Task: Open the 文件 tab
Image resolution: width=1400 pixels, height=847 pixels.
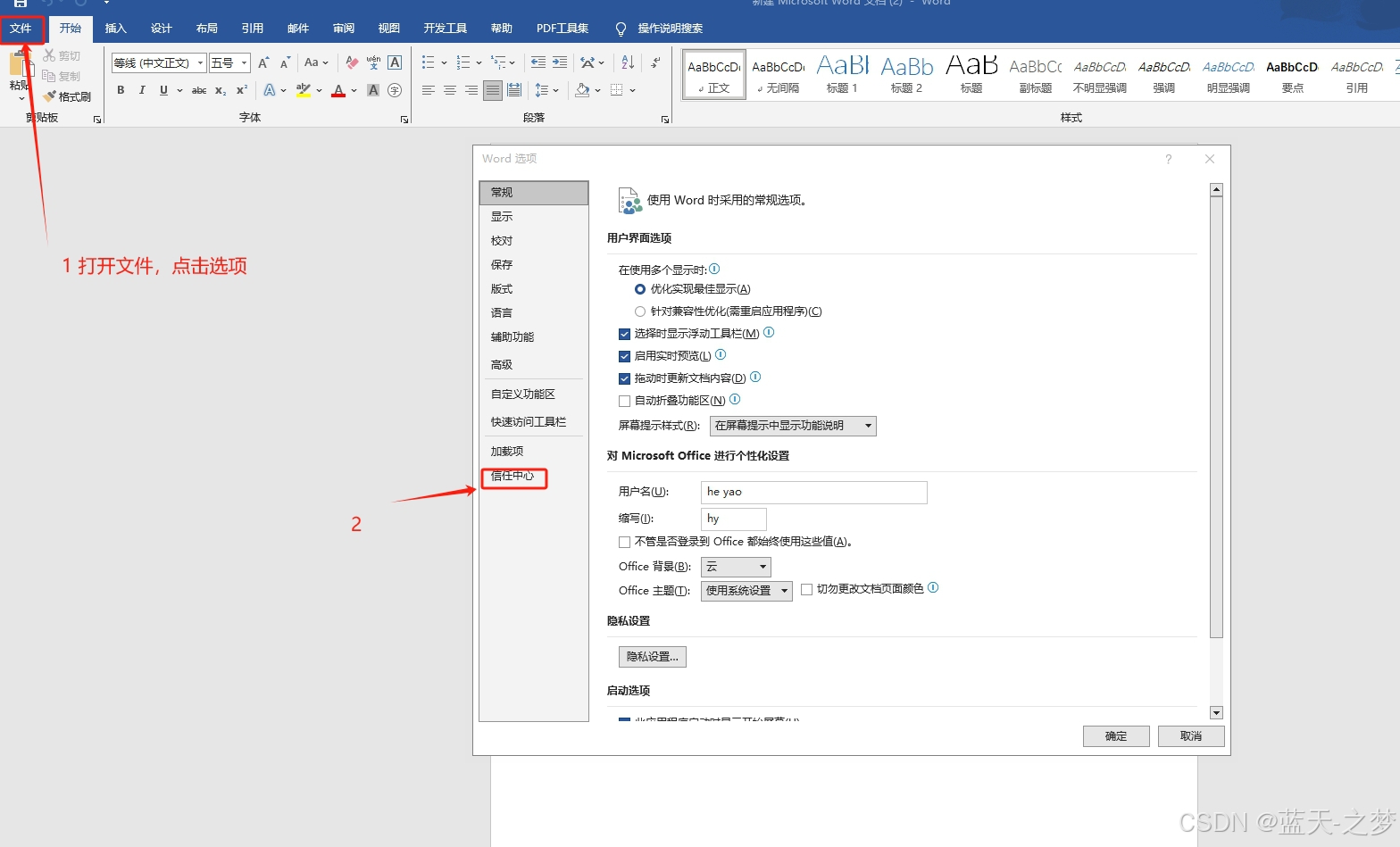Action: pyautogui.click(x=21, y=29)
